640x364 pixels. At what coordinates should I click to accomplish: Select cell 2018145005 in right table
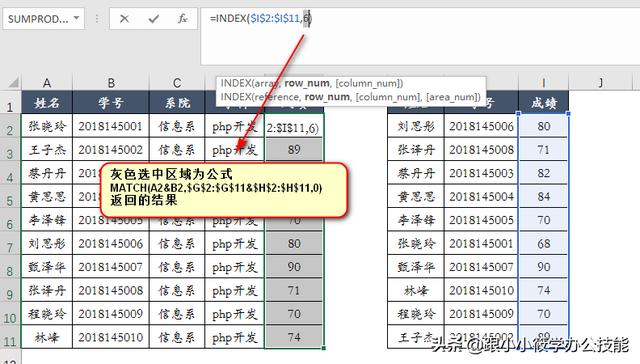pos(481,220)
